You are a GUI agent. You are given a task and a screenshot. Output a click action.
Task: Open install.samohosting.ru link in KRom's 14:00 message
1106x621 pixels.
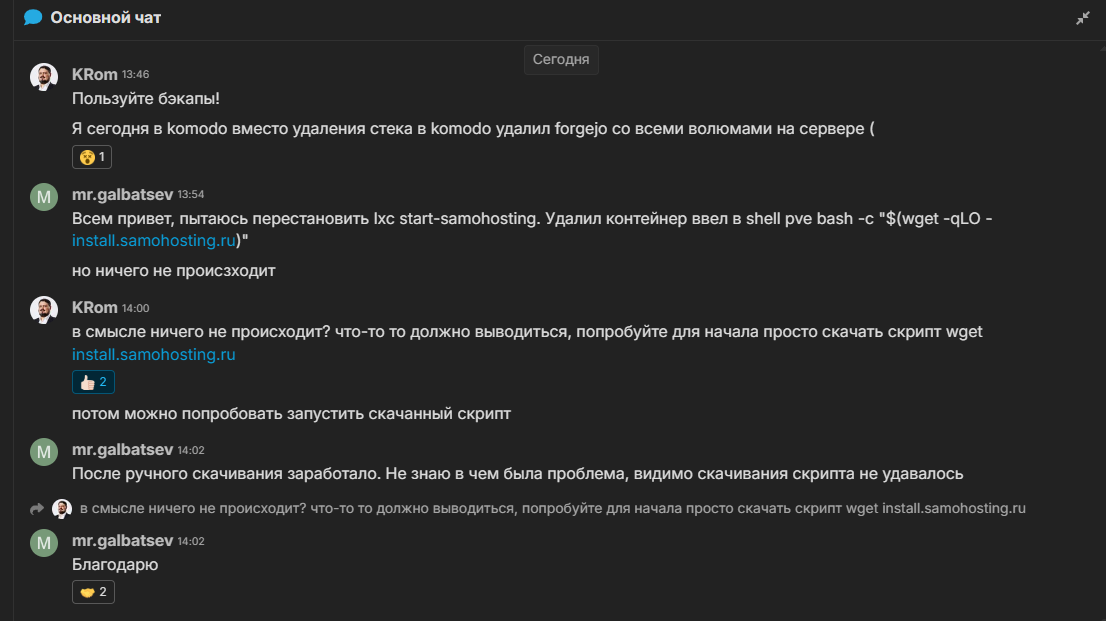[x=154, y=354]
